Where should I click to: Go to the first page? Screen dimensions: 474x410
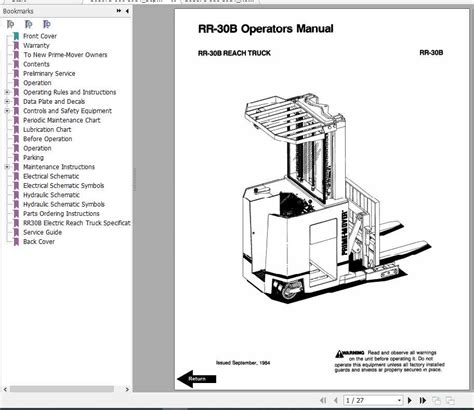click(x=323, y=400)
